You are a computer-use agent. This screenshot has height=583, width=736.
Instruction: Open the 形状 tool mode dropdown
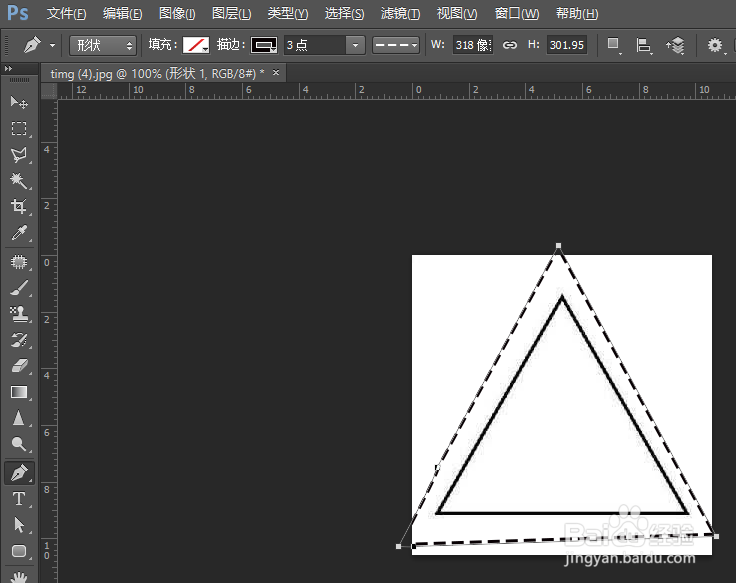point(103,46)
